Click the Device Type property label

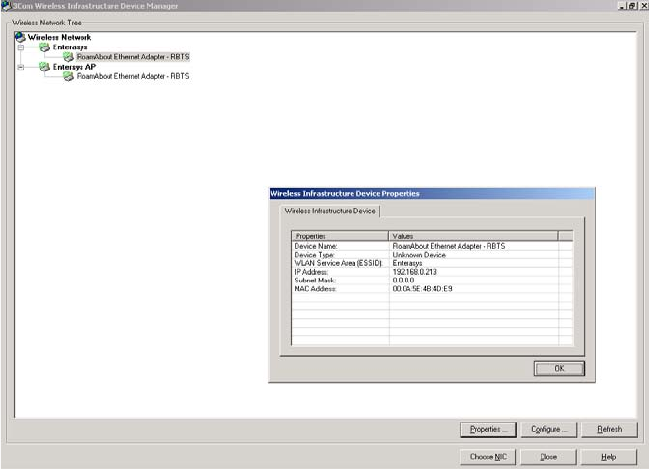(x=315, y=255)
